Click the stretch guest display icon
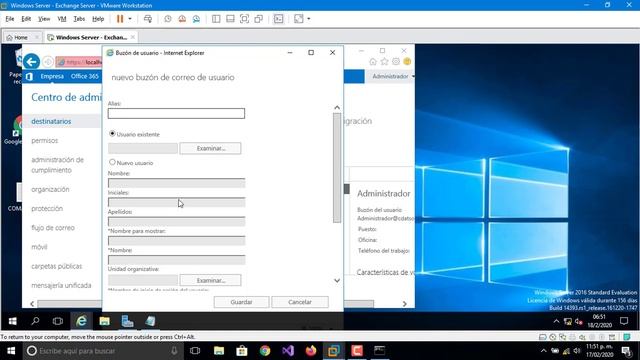The width and height of the screenshot is (640, 360). (299, 19)
